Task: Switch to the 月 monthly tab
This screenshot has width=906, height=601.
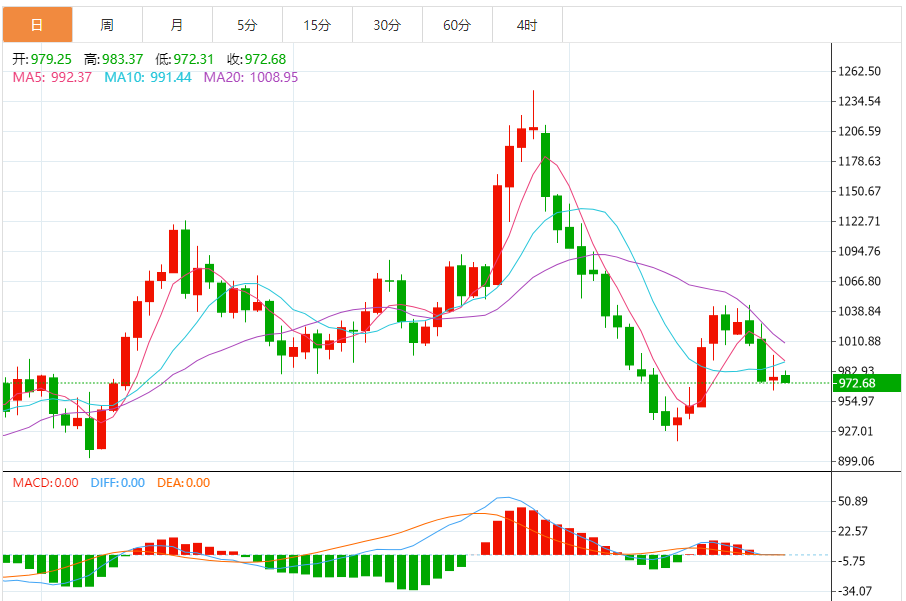Action: click(177, 25)
